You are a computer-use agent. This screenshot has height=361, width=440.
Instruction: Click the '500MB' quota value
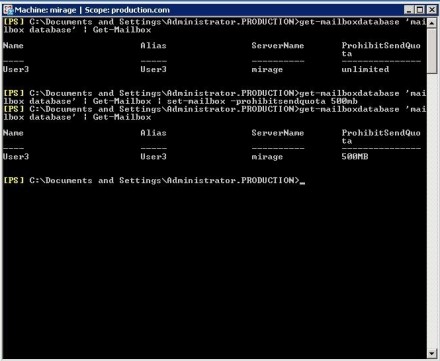(x=355, y=156)
